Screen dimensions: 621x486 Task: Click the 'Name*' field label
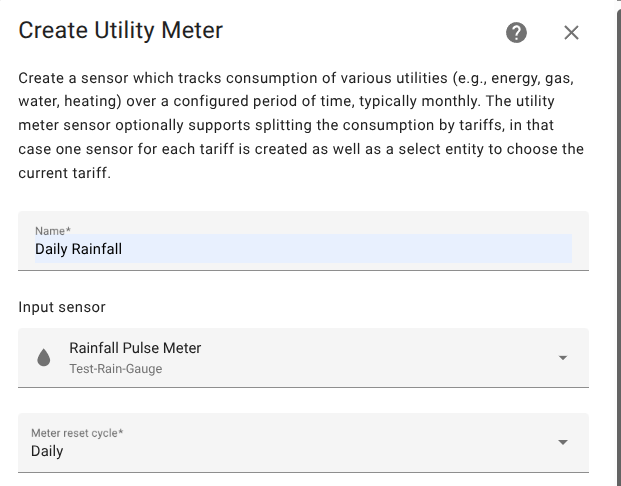pos(53,231)
